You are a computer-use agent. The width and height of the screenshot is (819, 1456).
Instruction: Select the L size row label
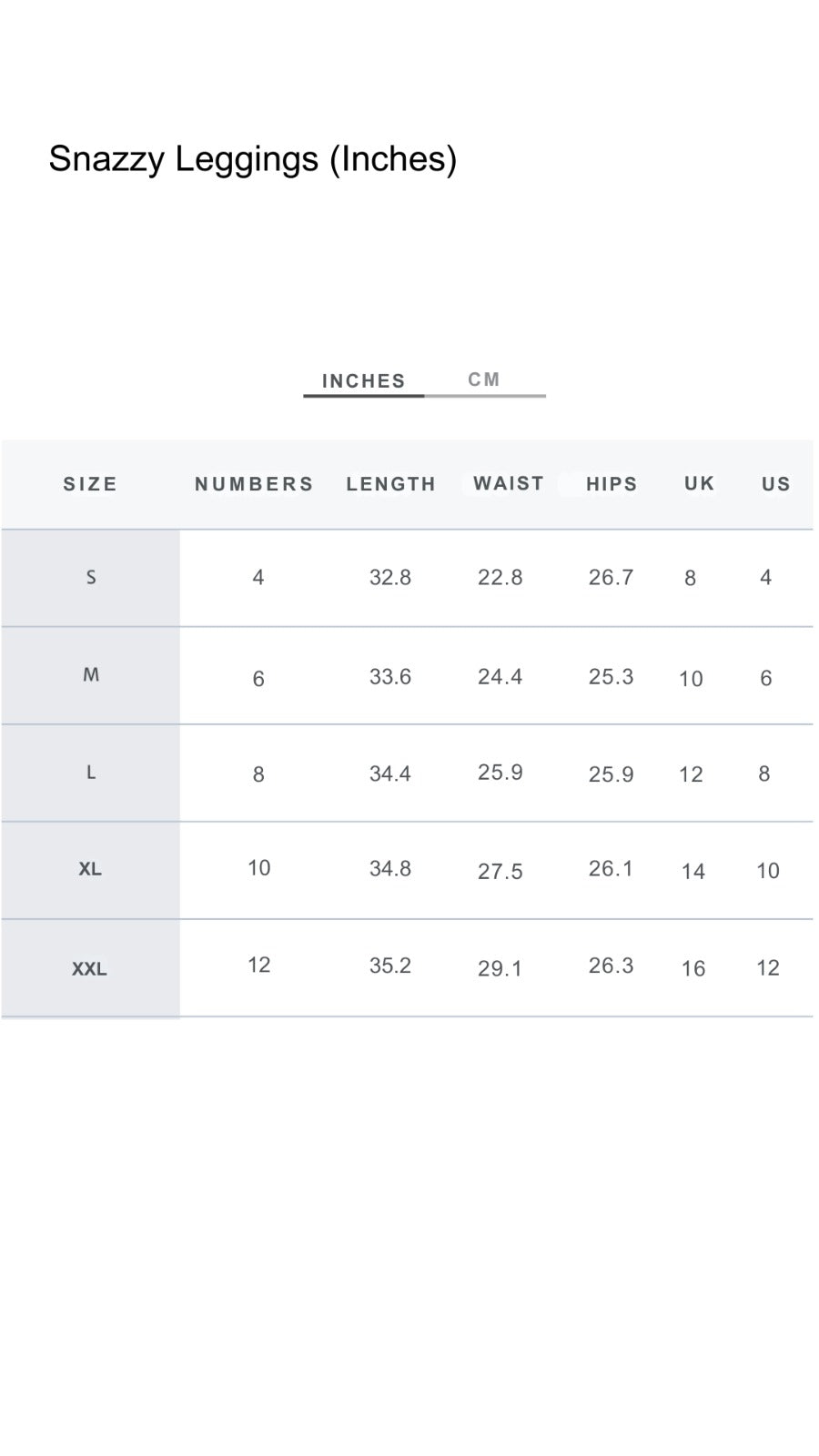coord(91,773)
